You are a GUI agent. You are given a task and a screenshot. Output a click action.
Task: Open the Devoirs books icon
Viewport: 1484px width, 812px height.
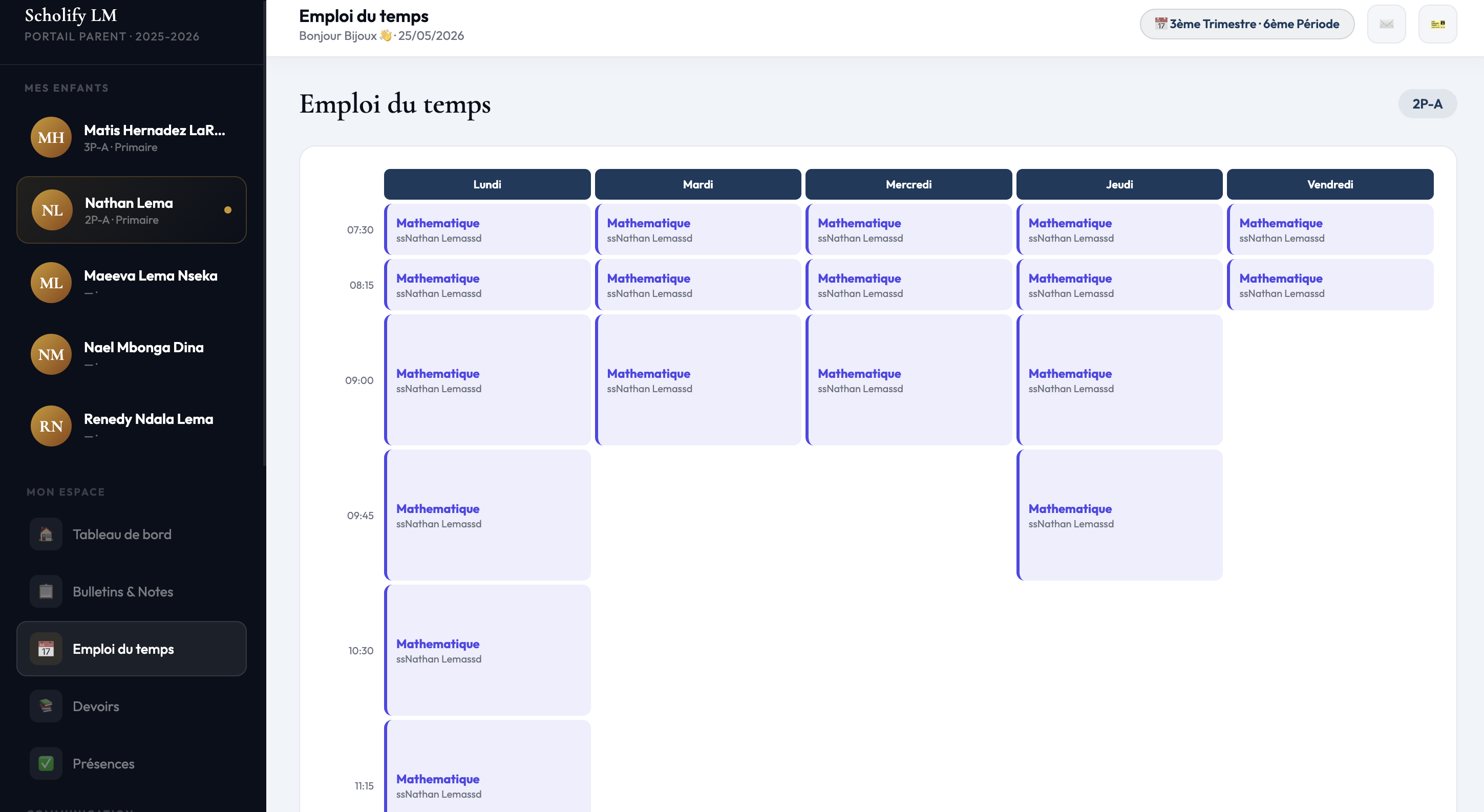pyautogui.click(x=46, y=706)
